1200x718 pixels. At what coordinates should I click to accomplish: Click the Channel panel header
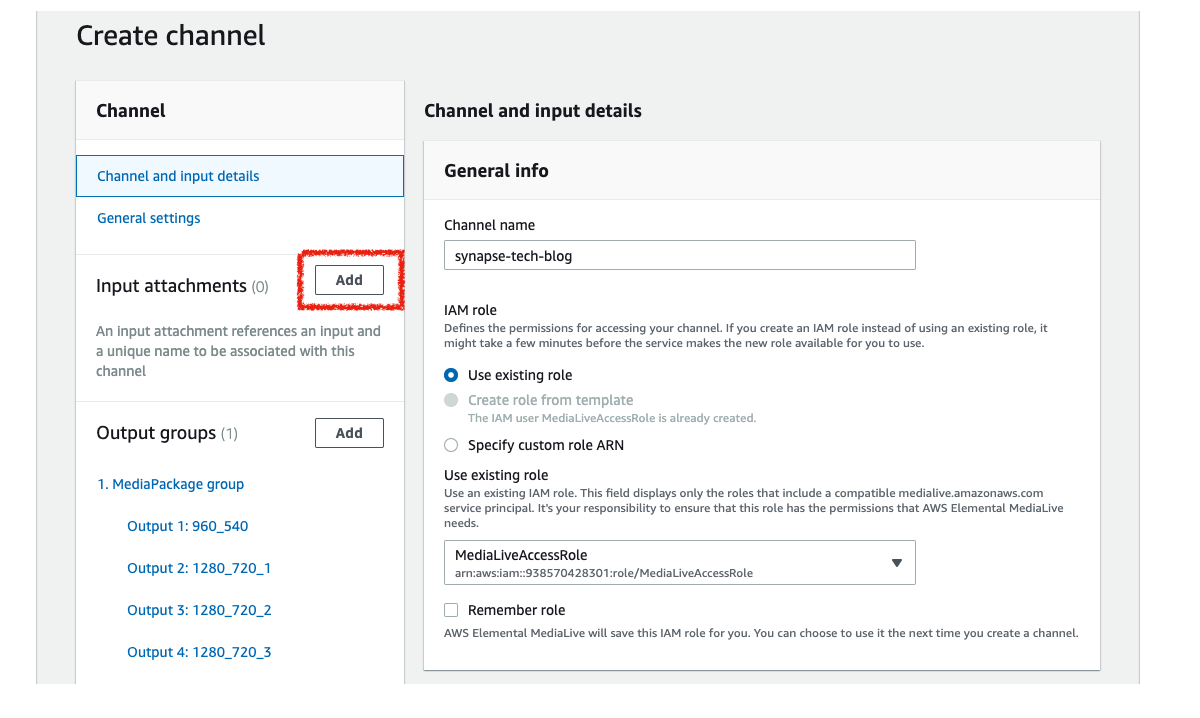click(130, 111)
